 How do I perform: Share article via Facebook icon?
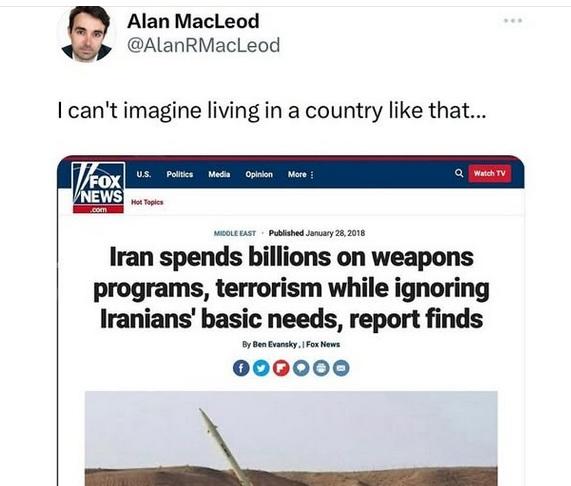[x=241, y=368]
